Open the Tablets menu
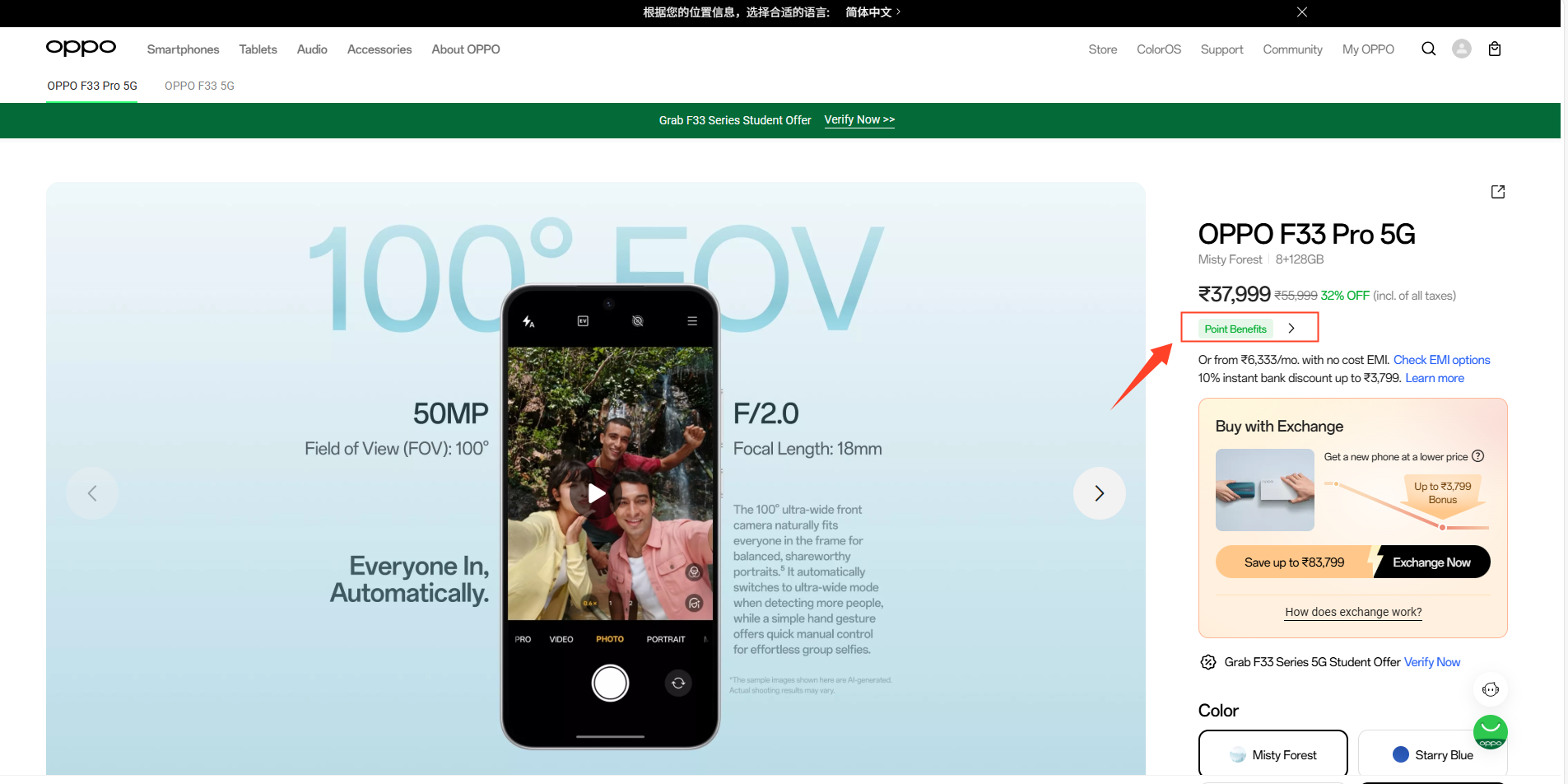The width and height of the screenshot is (1568, 784). coord(258,49)
